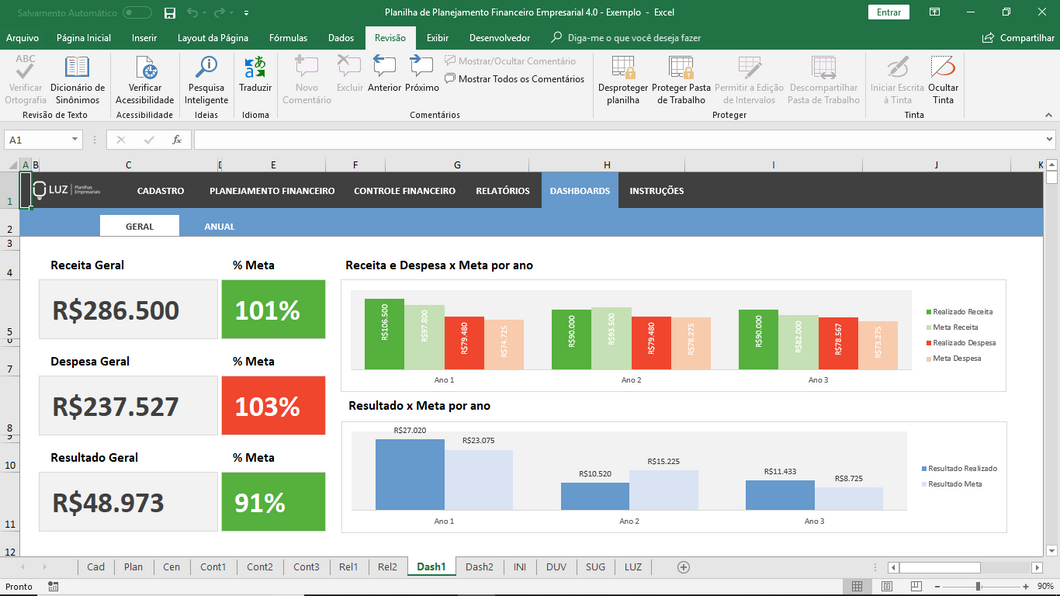The height and width of the screenshot is (596, 1060).
Task: Collapse the ribbon with the chevron
Action: tap(1049, 115)
